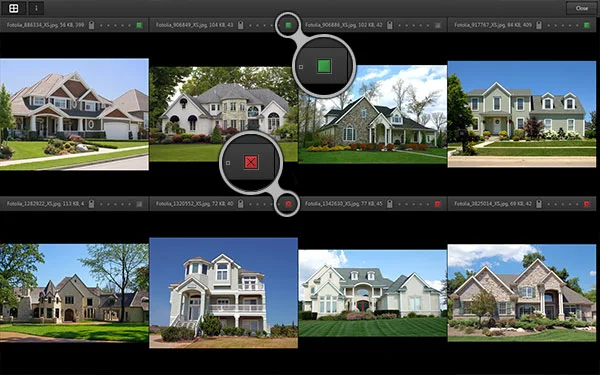Set one-star rating dot on Fotolia_886334_XS.jpg
Image resolution: width=600 pixels, height=375 pixels.
(101, 25)
